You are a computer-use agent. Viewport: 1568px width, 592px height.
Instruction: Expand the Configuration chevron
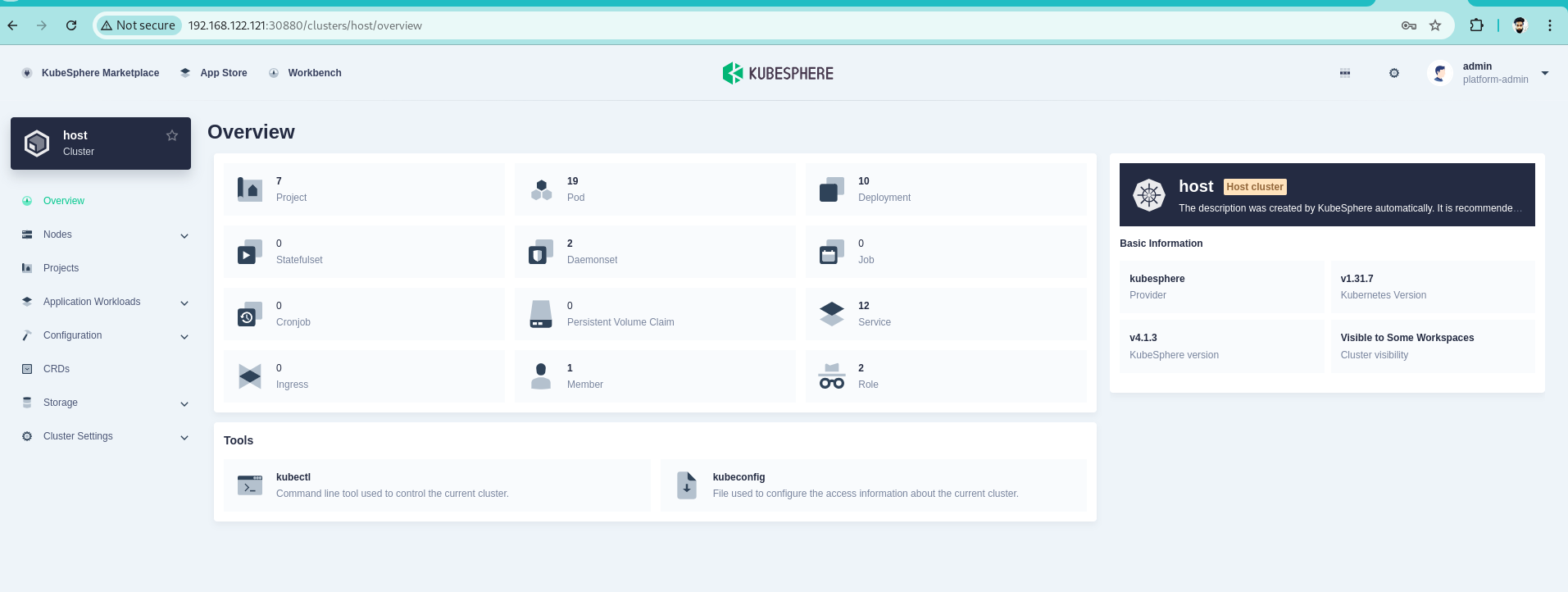click(x=184, y=336)
